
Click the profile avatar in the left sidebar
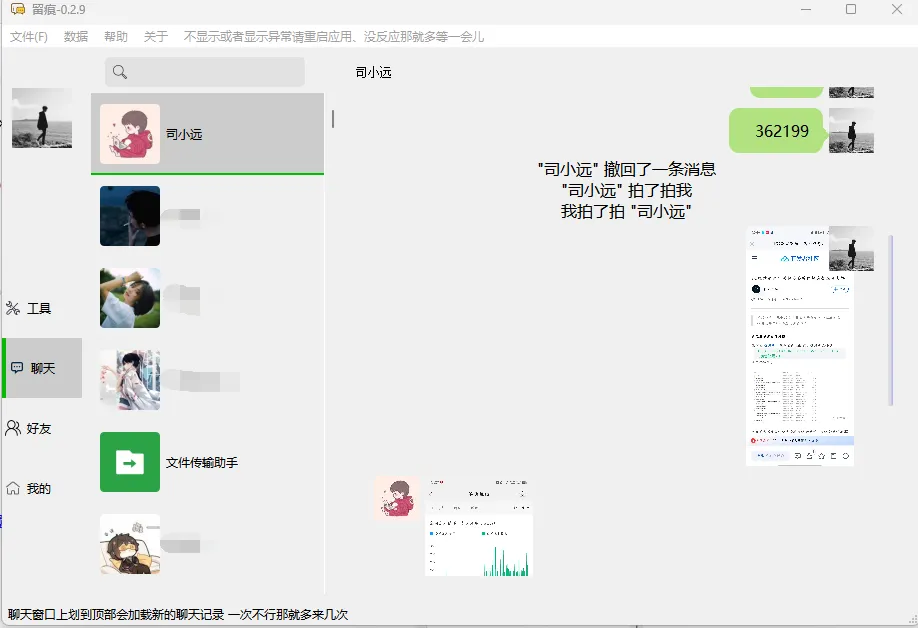[42, 118]
